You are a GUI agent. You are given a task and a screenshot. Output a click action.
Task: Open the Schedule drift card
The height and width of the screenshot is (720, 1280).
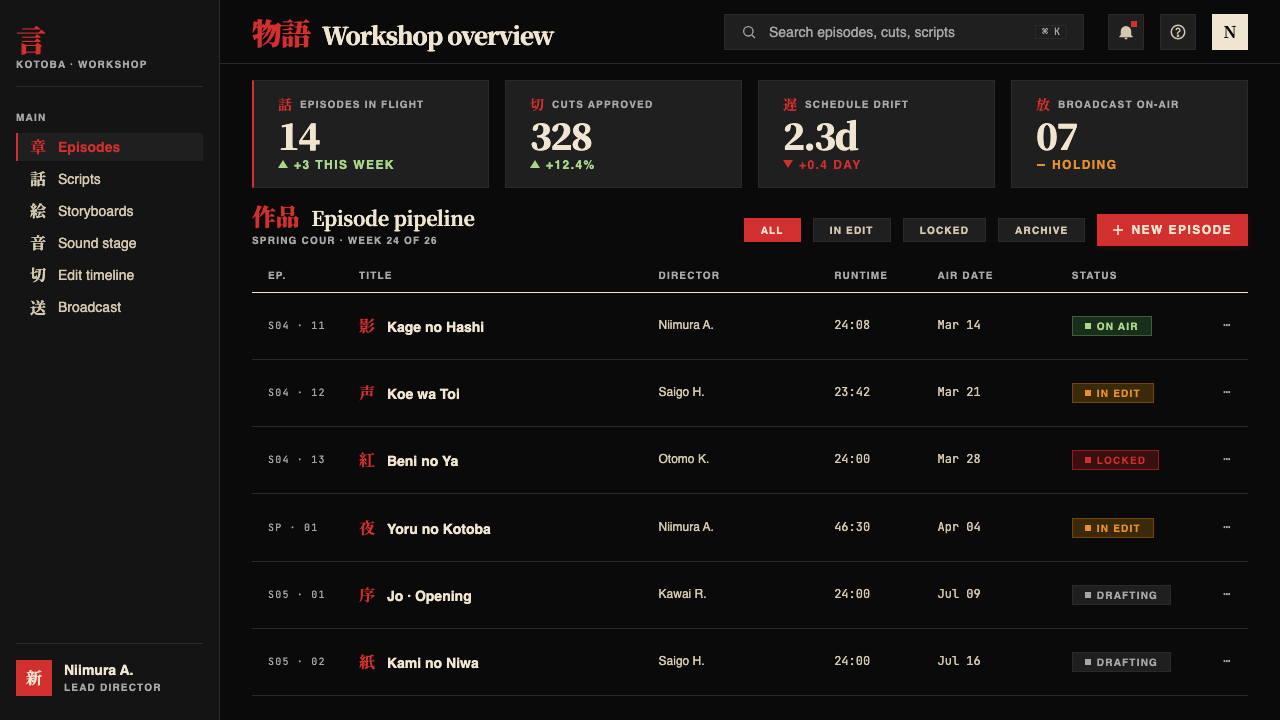876,134
